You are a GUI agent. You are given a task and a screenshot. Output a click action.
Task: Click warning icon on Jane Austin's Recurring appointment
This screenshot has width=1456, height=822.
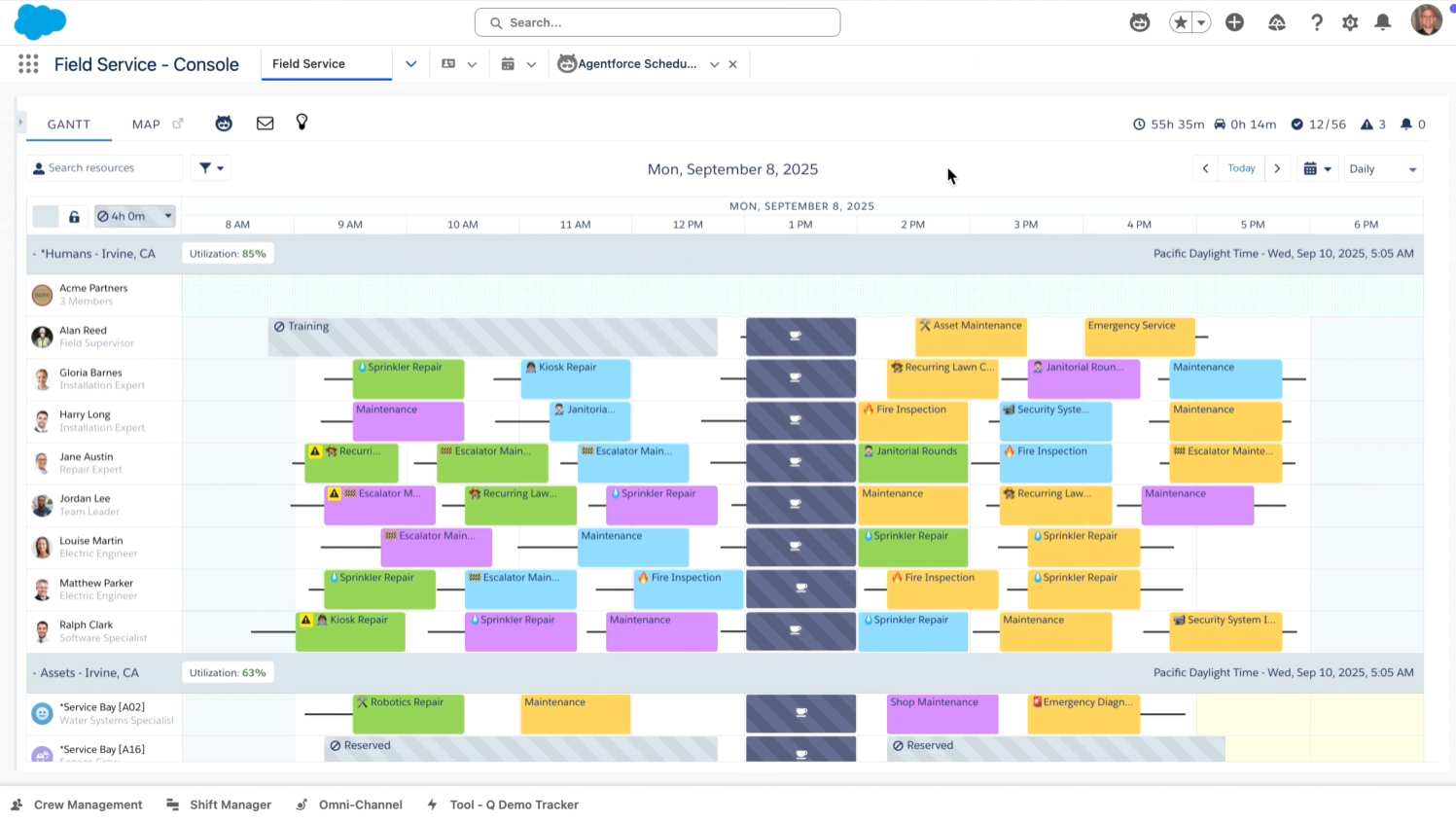[x=314, y=451]
